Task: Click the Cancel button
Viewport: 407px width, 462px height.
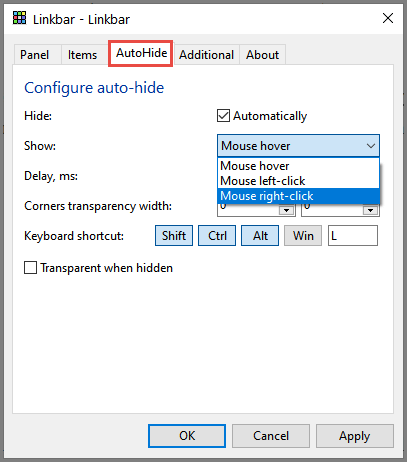Action: [x=271, y=436]
